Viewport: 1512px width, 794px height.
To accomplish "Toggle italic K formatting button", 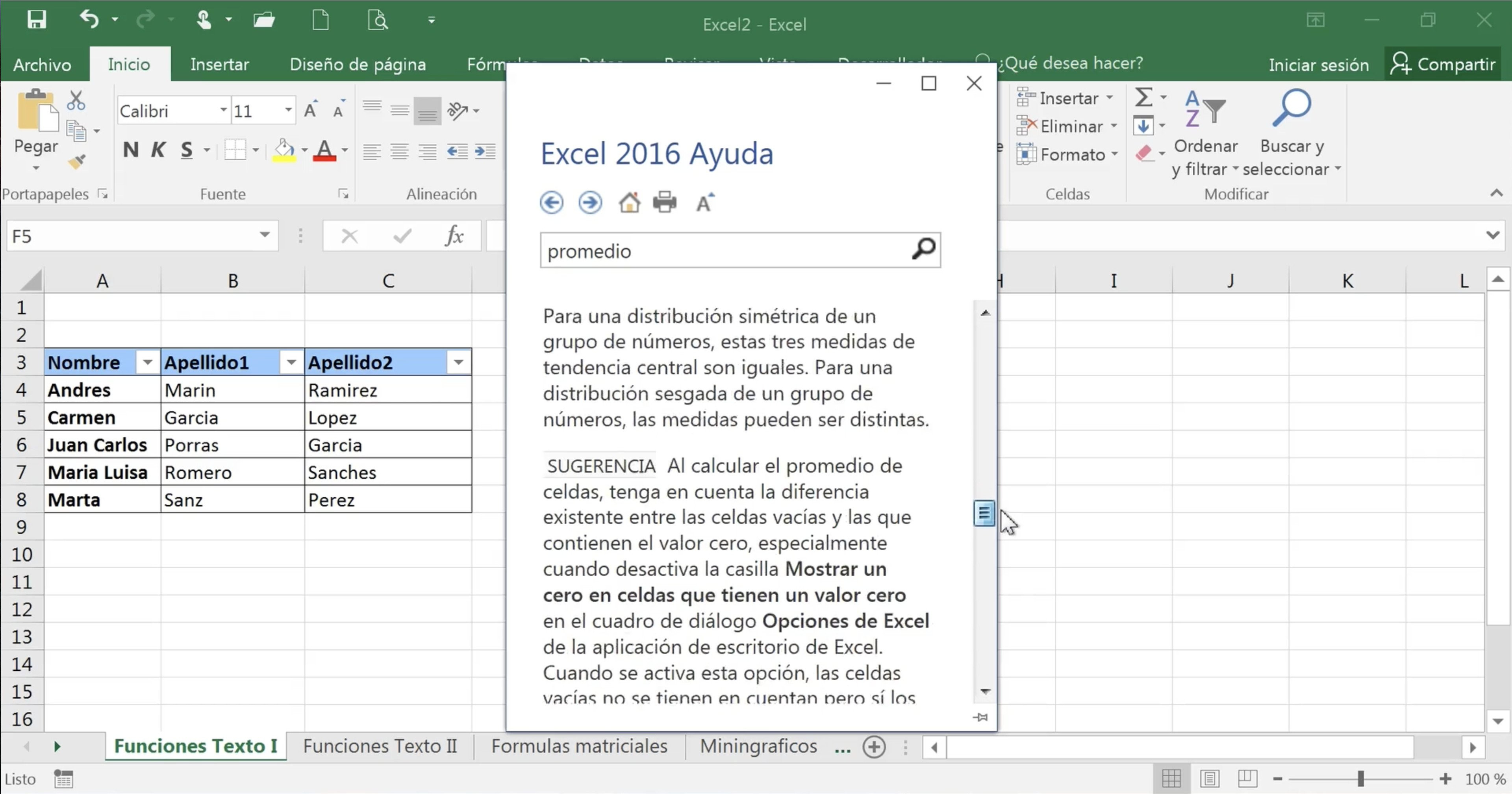I will (158, 150).
